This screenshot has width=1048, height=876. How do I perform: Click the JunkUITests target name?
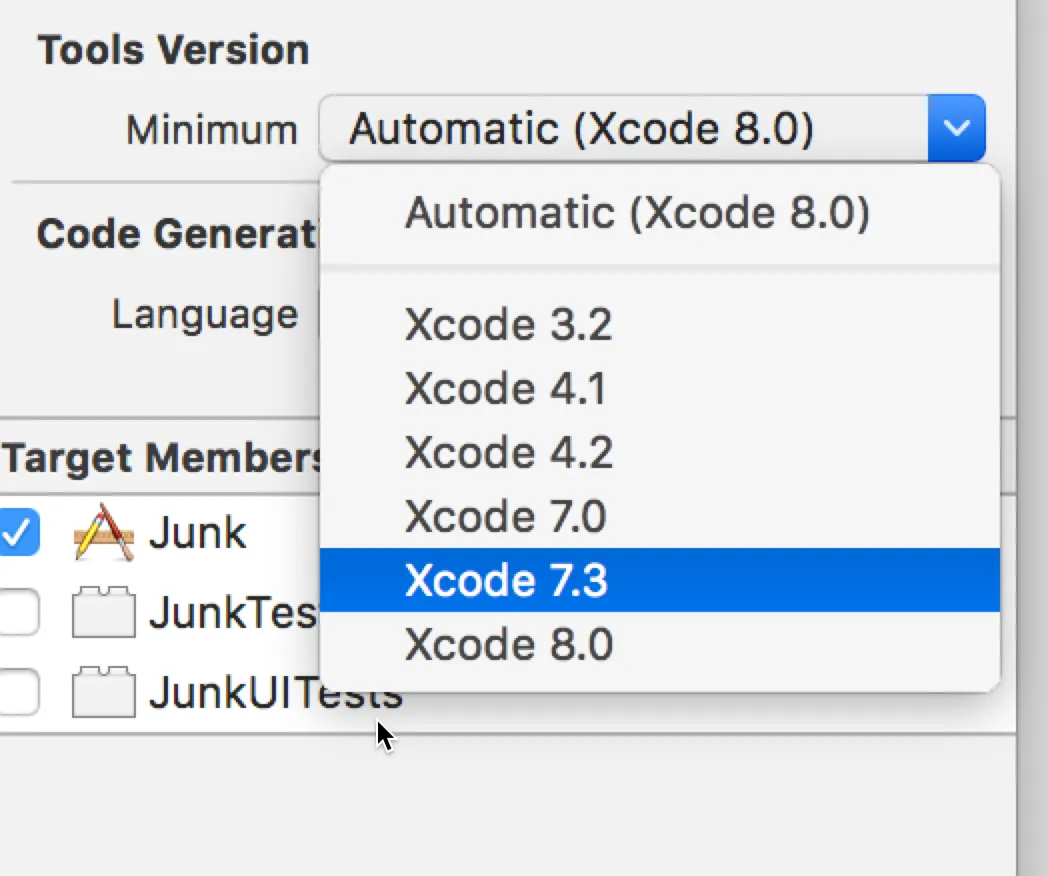coord(275,693)
